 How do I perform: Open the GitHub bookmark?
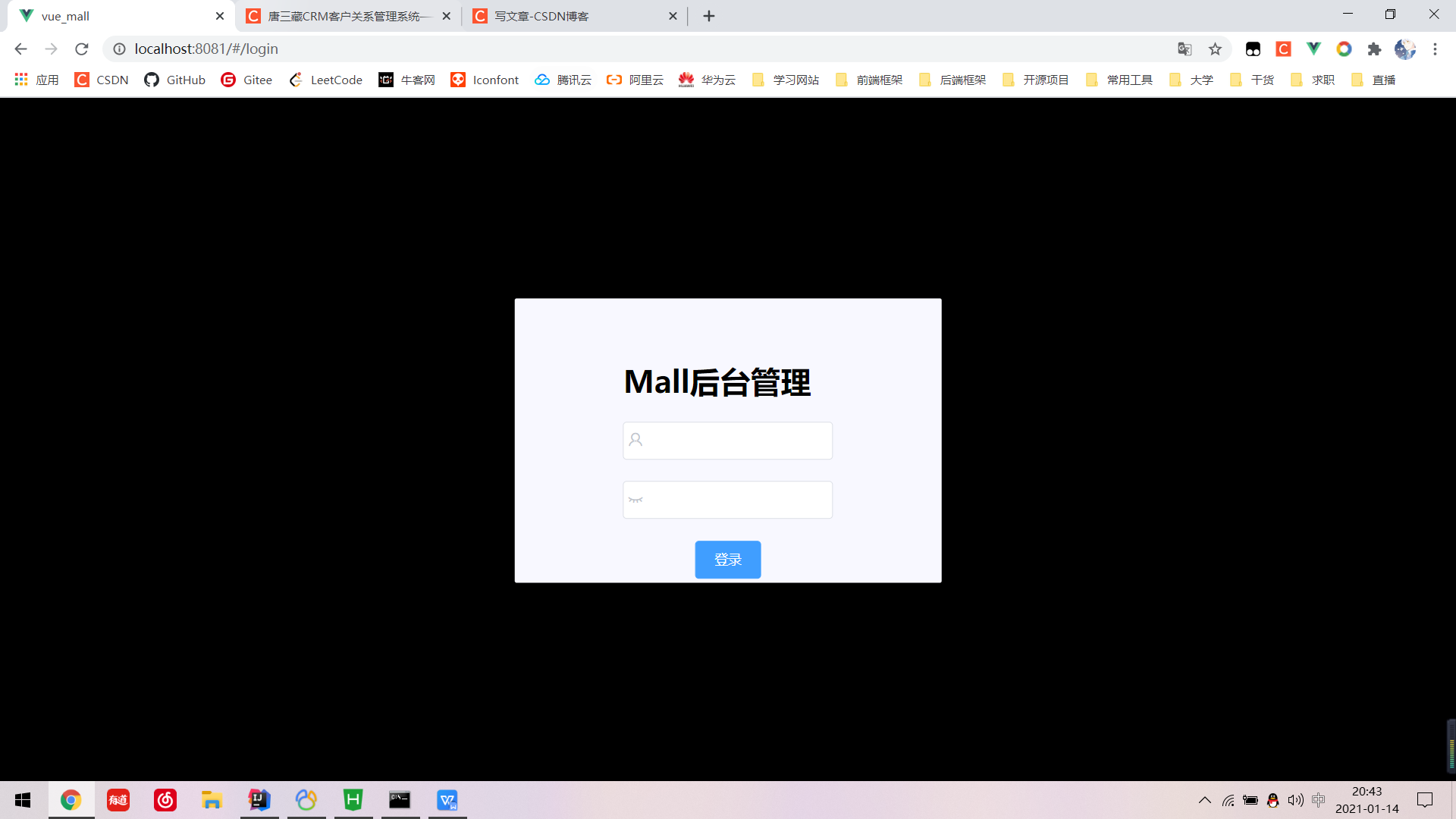coord(175,80)
